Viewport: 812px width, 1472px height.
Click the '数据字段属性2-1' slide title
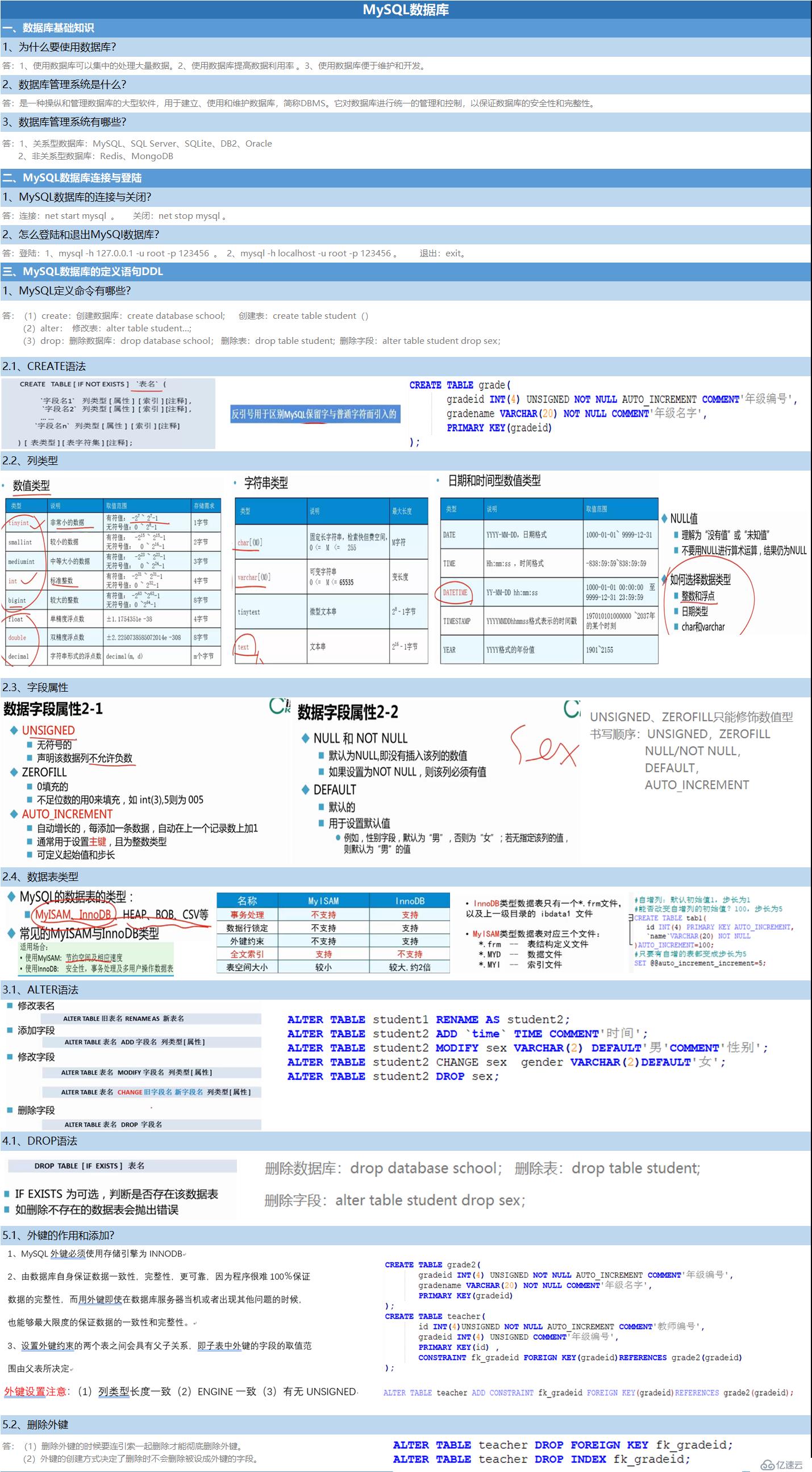click(x=53, y=709)
